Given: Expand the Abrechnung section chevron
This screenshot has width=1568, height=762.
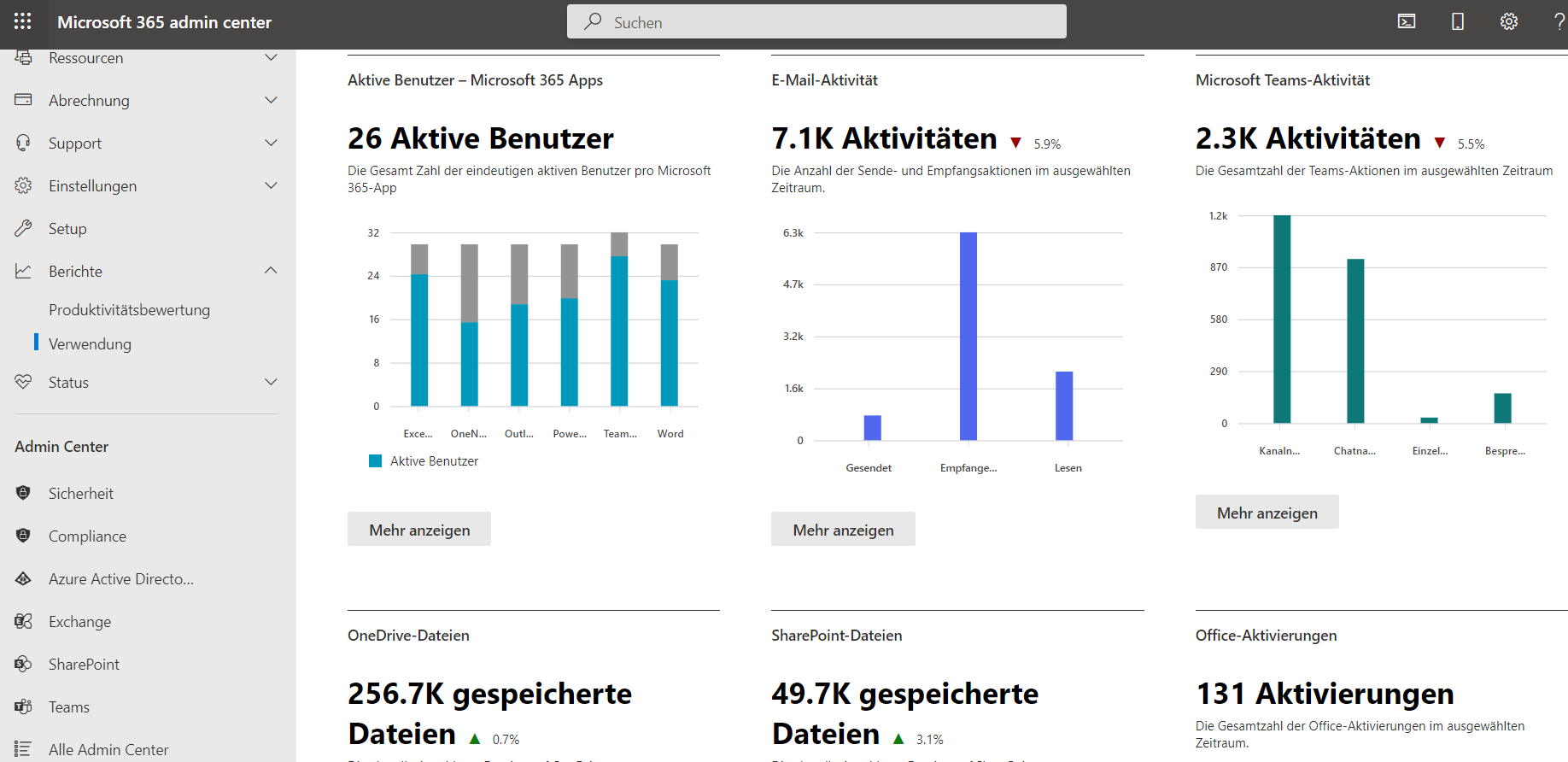Looking at the screenshot, I should tap(271, 100).
